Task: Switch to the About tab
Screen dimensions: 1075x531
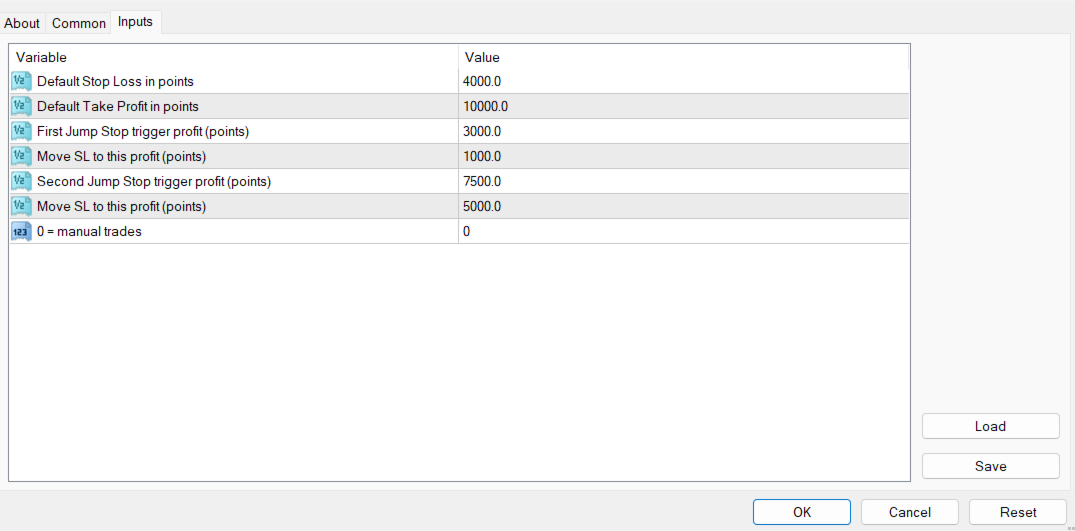Action: (22, 23)
